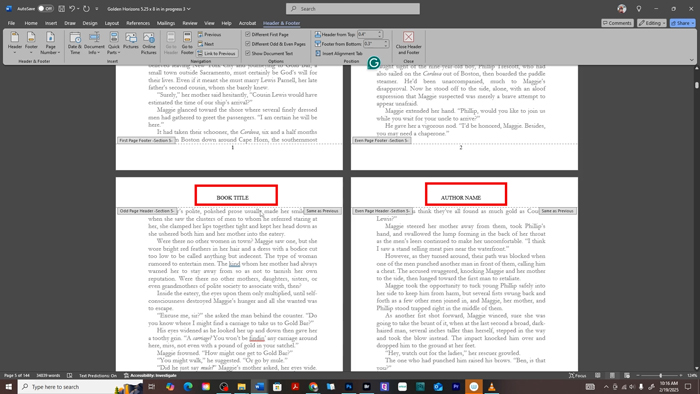Collapse the ribbon with the chevron
Screen dimensions: 700x394
692,60
